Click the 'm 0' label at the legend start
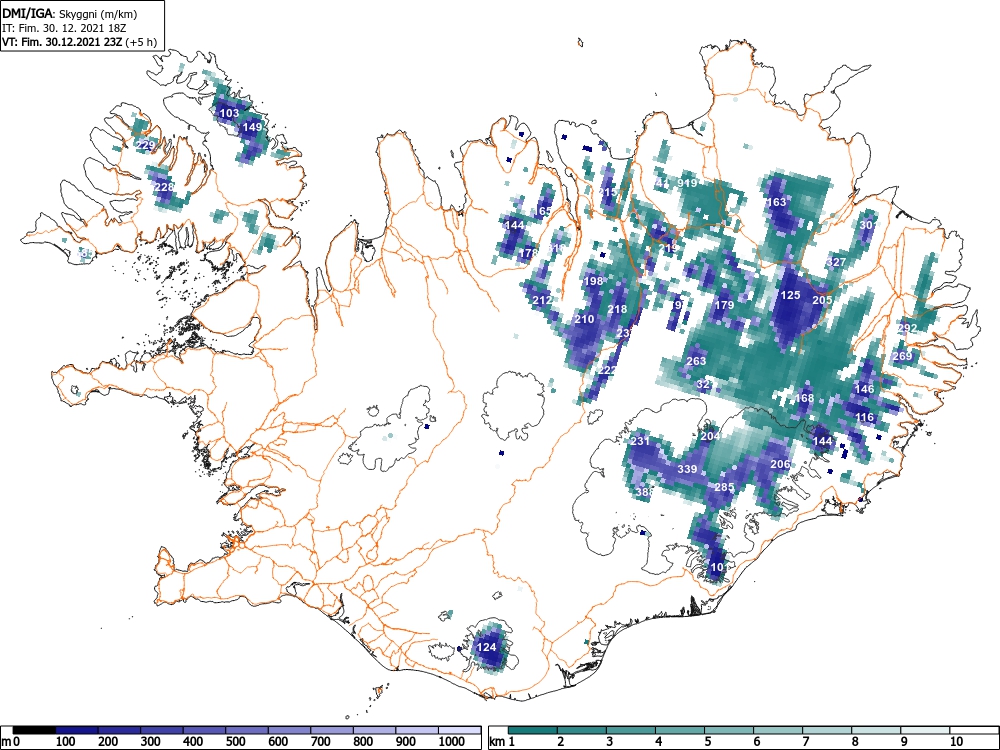 tap(11, 742)
